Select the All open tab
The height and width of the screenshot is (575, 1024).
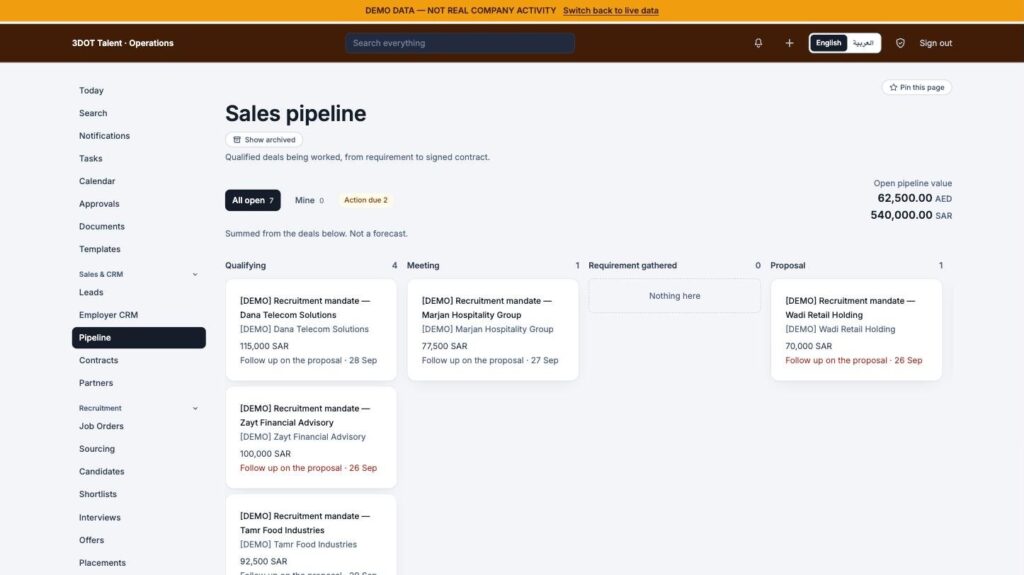(x=253, y=200)
